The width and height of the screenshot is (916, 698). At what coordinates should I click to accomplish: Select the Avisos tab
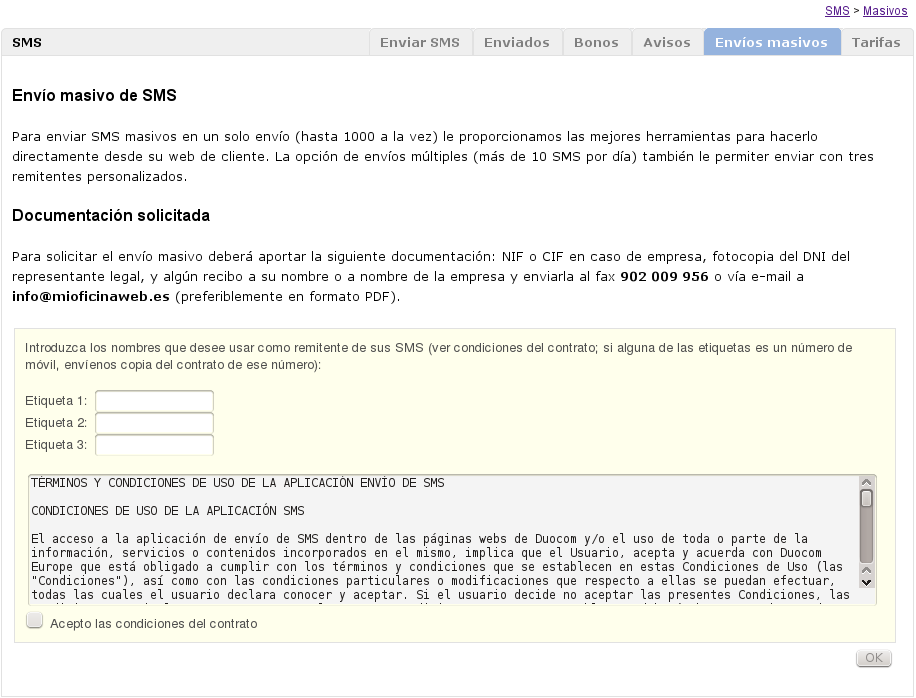667,43
